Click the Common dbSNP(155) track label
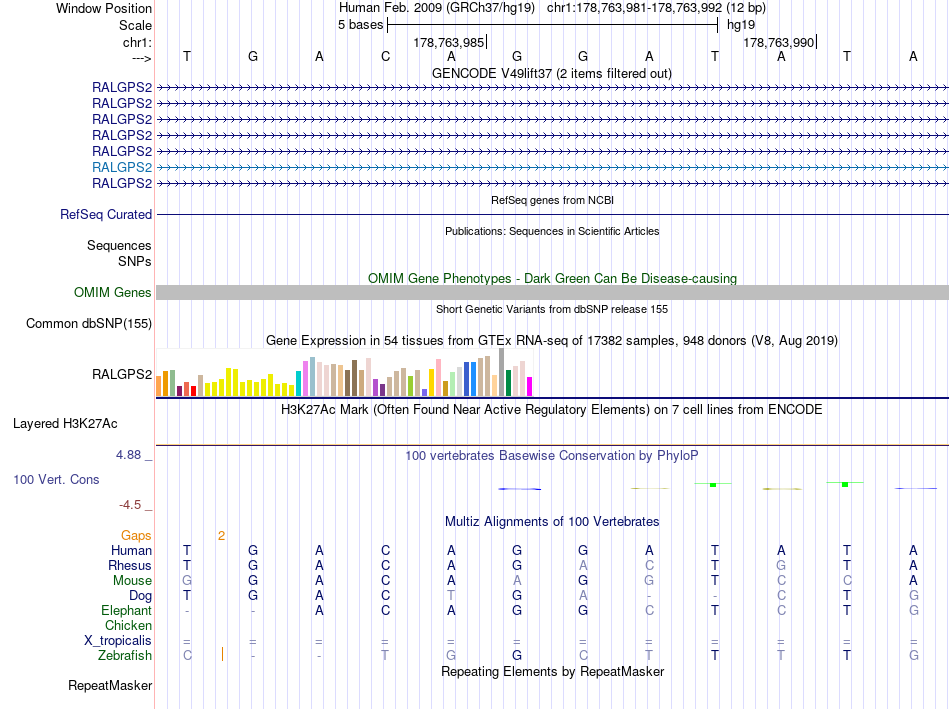The image size is (950, 709). [89, 324]
